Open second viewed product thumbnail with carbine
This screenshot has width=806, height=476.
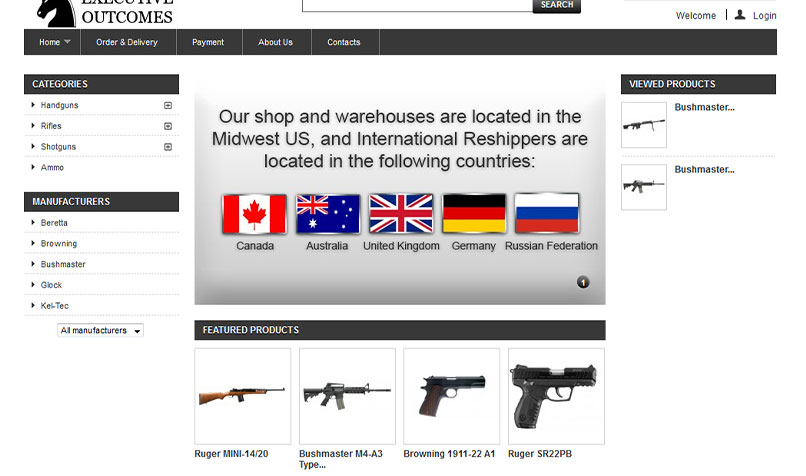click(x=644, y=187)
